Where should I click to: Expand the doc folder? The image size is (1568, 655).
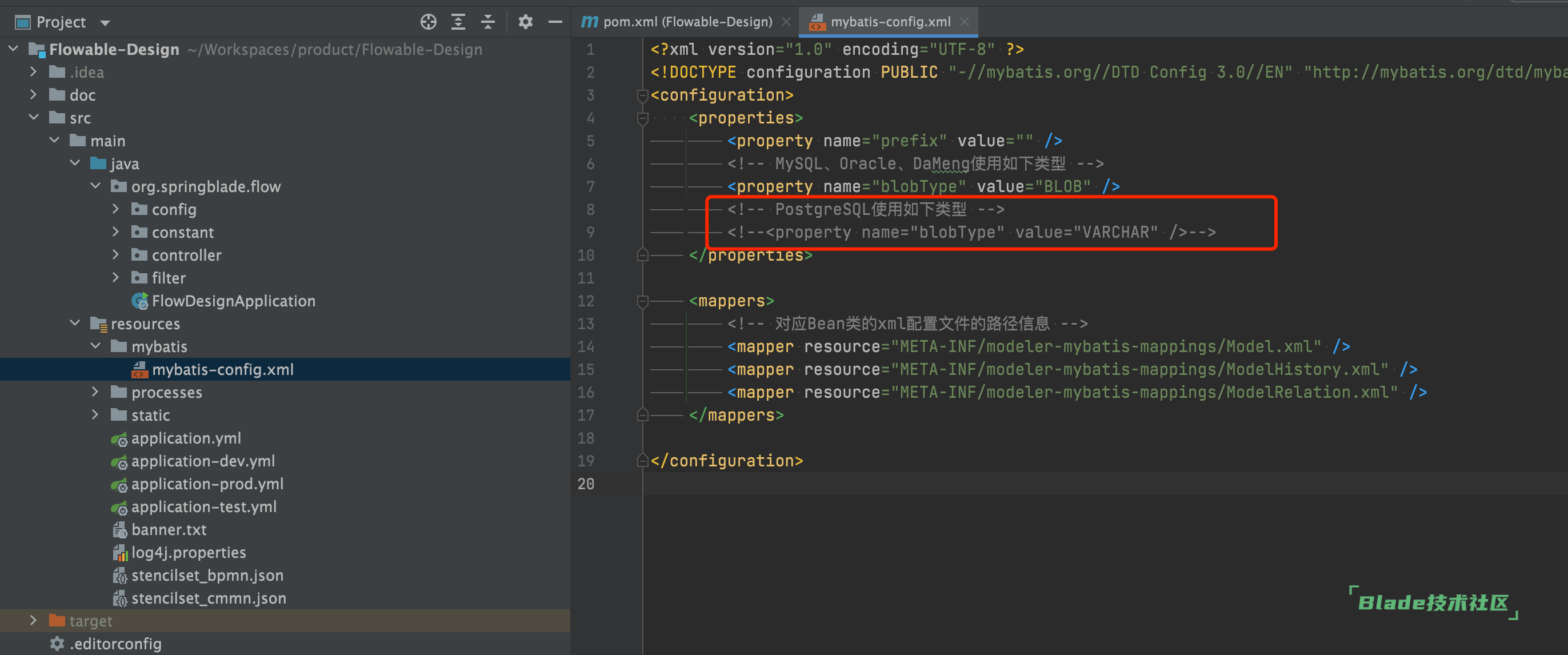(x=34, y=94)
